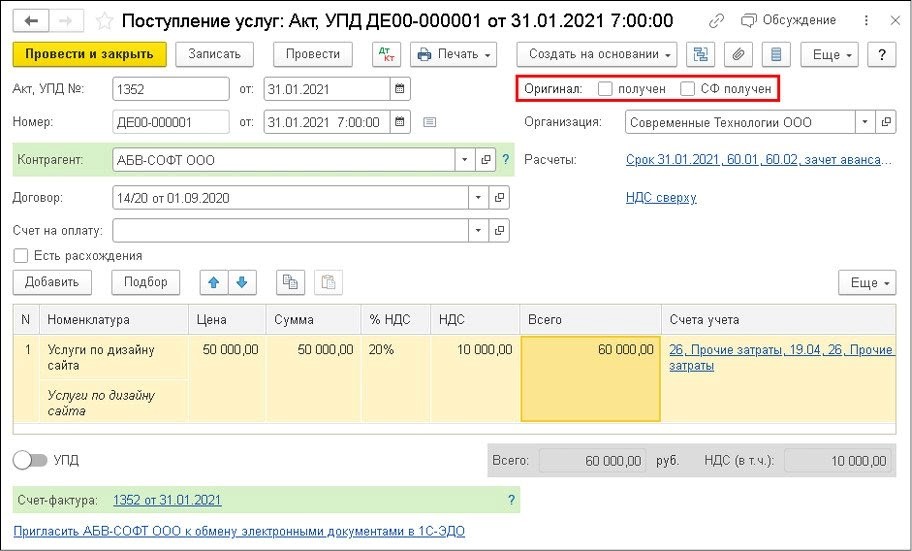This screenshot has width=912, height=551.
Task: Move row down with the down arrow
Action: click(240, 283)
